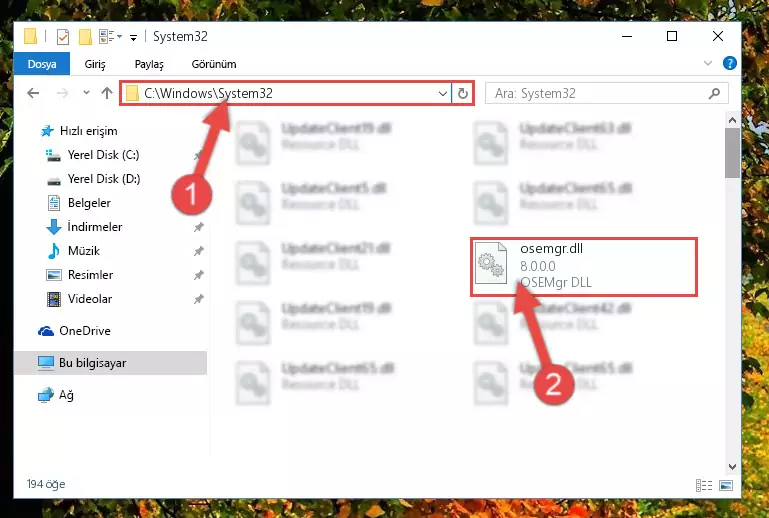
Task: Switch to the Görünüm ribbon tab
Action: point(214,64)
